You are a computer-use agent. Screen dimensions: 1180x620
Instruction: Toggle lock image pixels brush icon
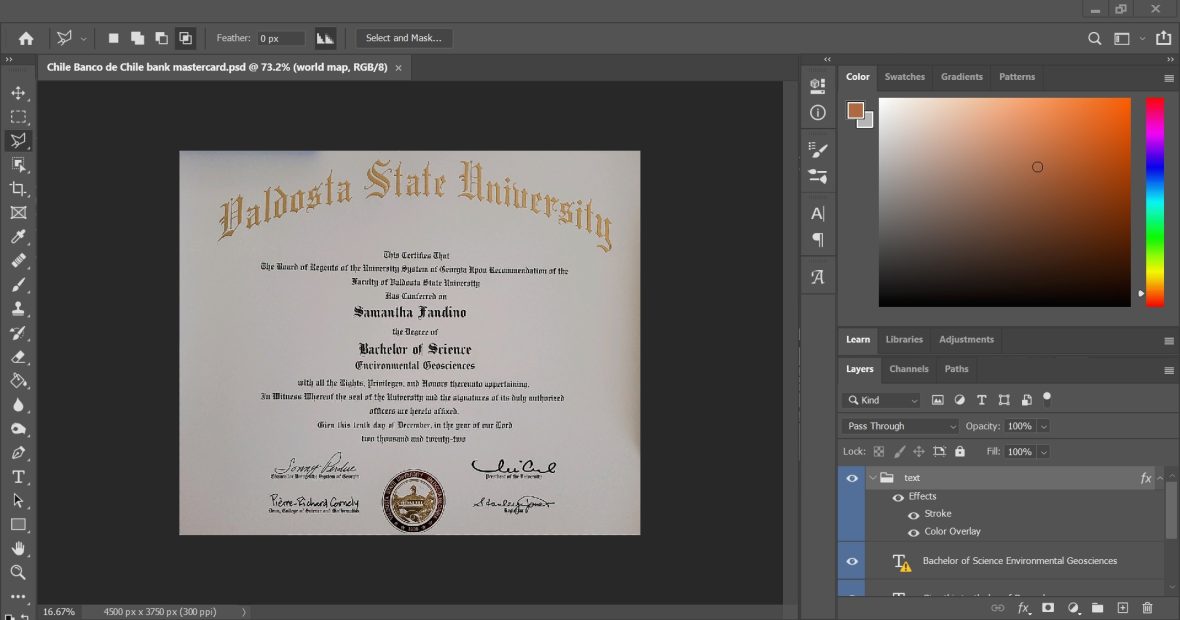tap(899, 451)
